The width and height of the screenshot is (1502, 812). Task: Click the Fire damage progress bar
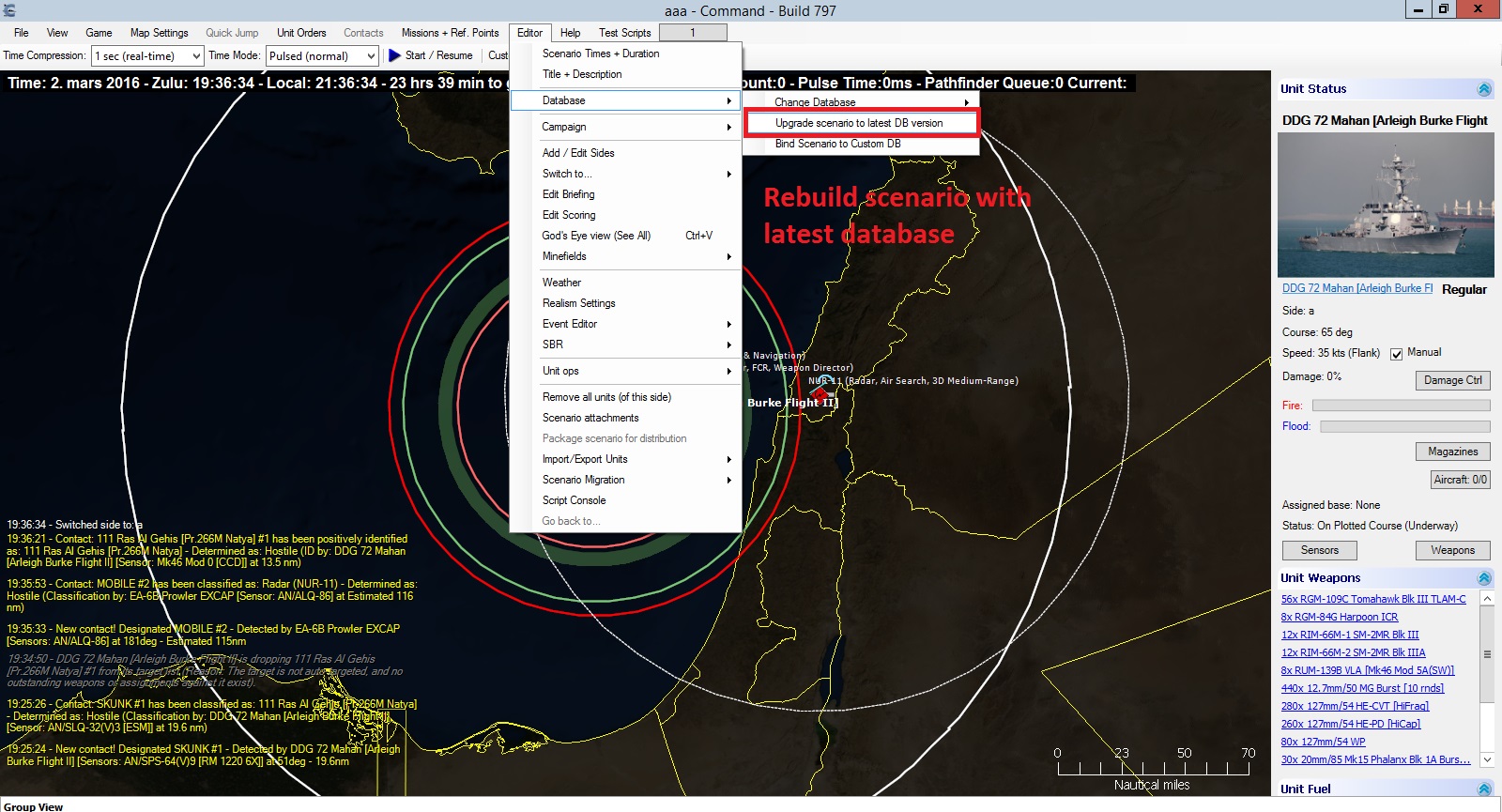pyautogui.click(x=1401, y=406)
